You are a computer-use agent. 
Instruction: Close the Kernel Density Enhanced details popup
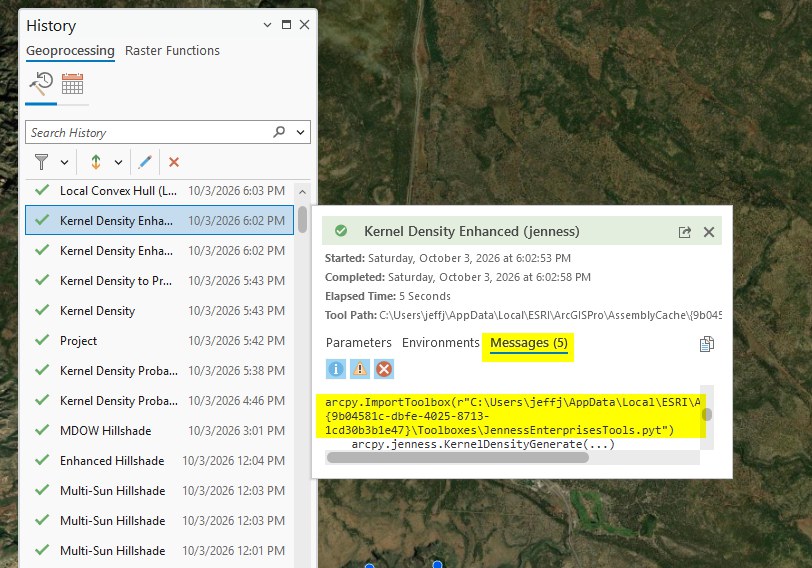tap(709, 232)
